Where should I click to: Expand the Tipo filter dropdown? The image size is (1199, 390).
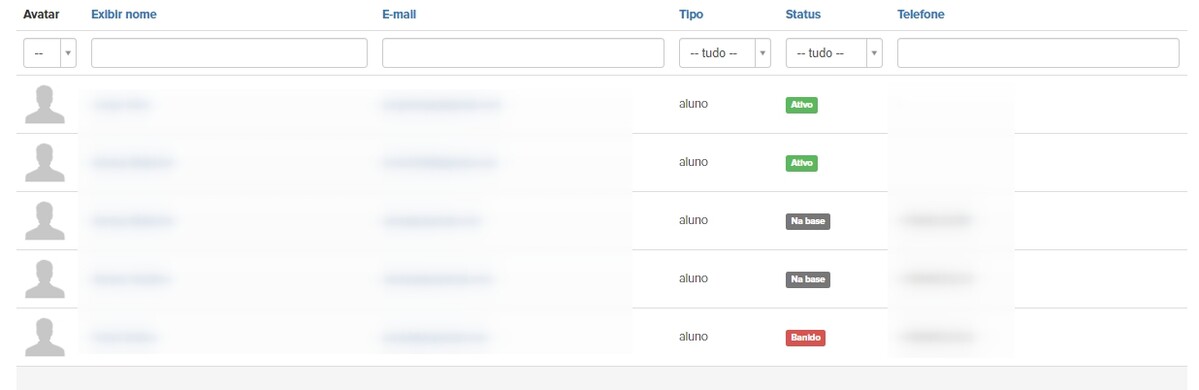click(725, 53)
